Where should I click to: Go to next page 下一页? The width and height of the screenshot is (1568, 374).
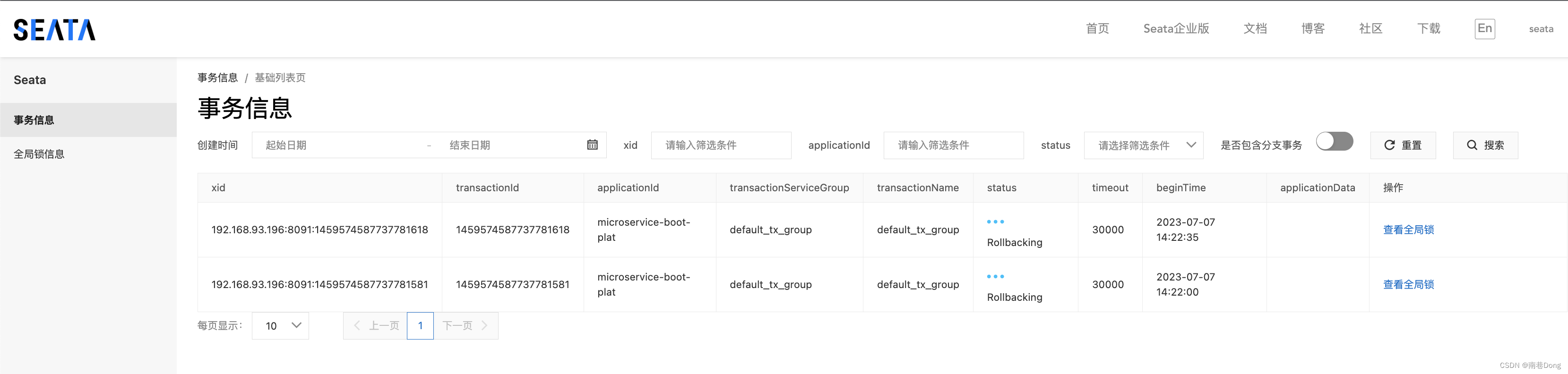click(465, 326)
